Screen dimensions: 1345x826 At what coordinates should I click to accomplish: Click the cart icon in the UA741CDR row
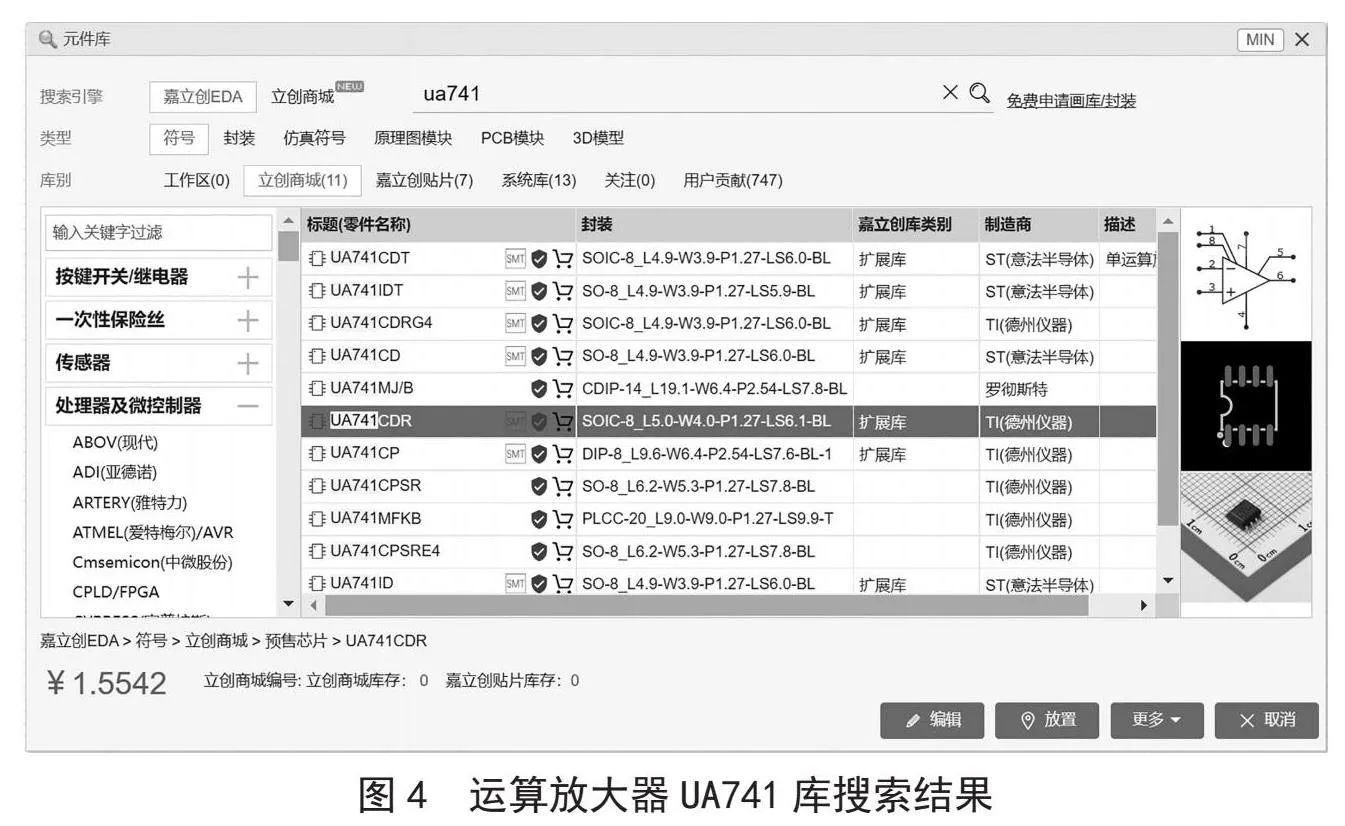tap(563, 422)
